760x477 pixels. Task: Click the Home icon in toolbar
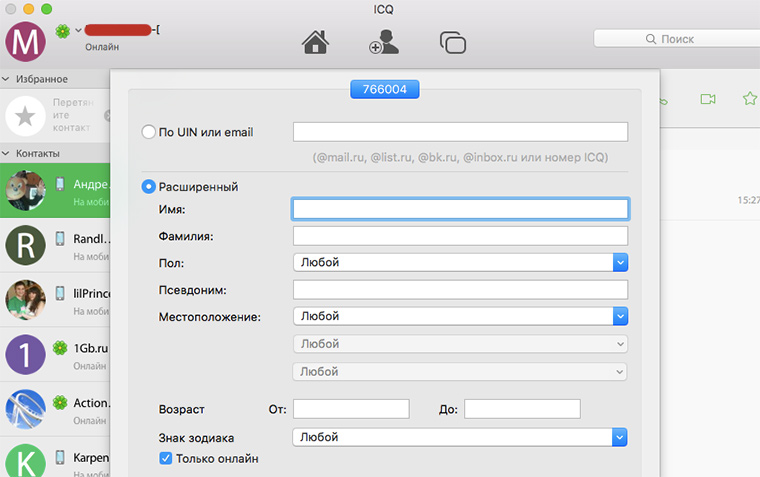(x=315, y=42)
